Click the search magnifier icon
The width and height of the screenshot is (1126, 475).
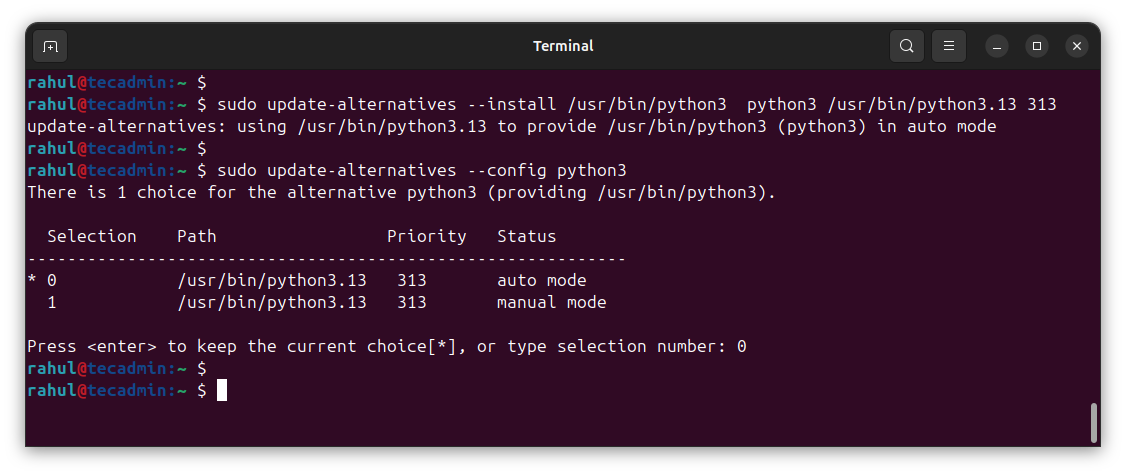point(907,46)
